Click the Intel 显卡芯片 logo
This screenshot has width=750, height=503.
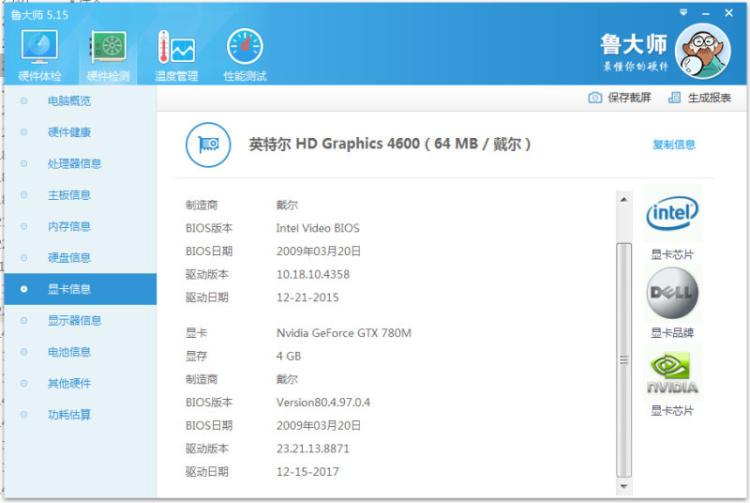pyautogui.click(x=672, y=214)
